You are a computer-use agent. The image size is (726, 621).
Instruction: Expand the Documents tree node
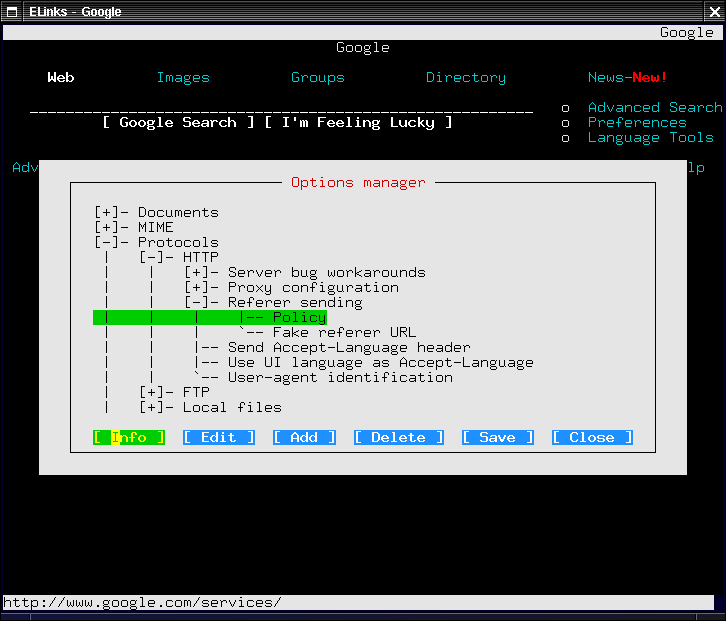pos(107,213)
